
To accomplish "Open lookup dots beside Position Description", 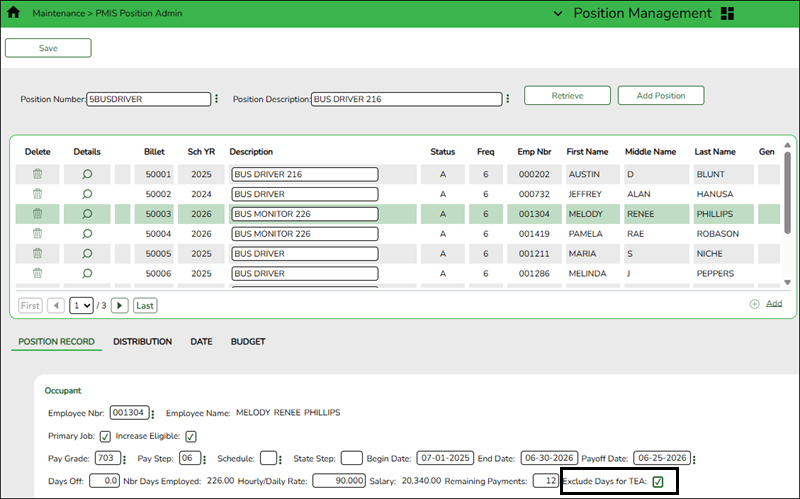I will (508, 98).
